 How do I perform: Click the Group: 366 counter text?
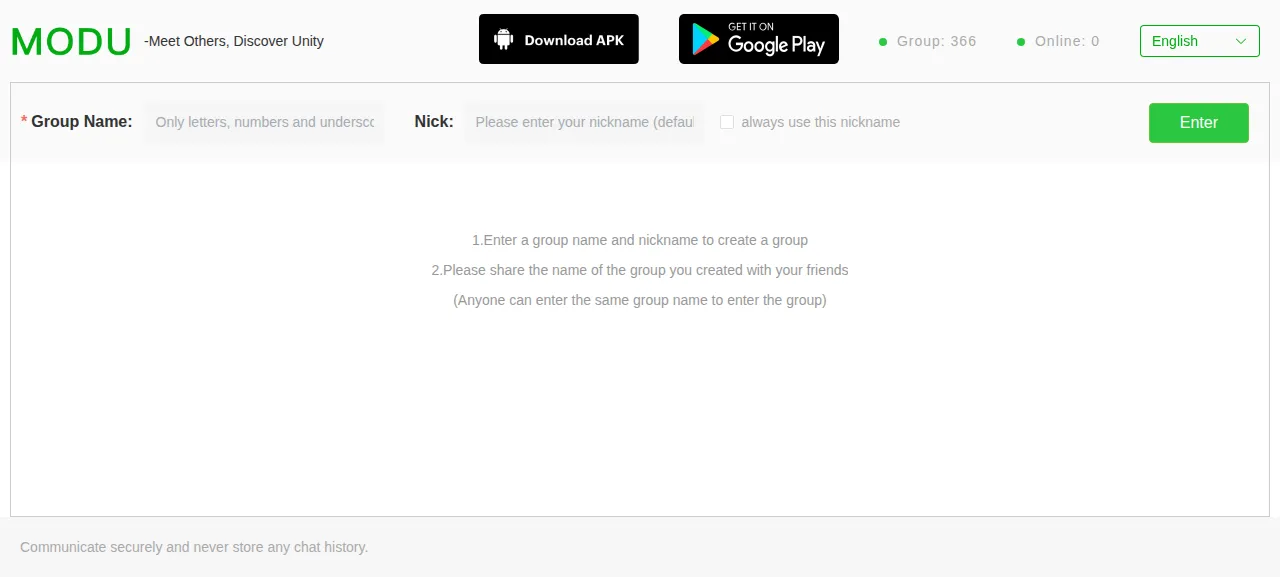(x=937, y=41)
